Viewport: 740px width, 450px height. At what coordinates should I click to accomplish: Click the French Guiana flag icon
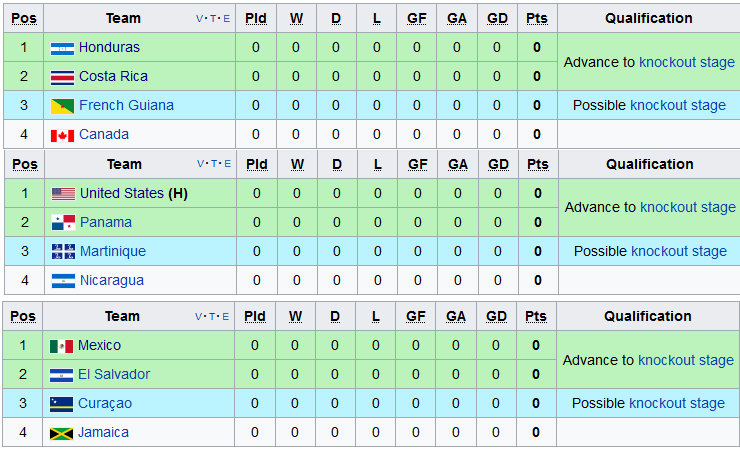click(62, 106)
